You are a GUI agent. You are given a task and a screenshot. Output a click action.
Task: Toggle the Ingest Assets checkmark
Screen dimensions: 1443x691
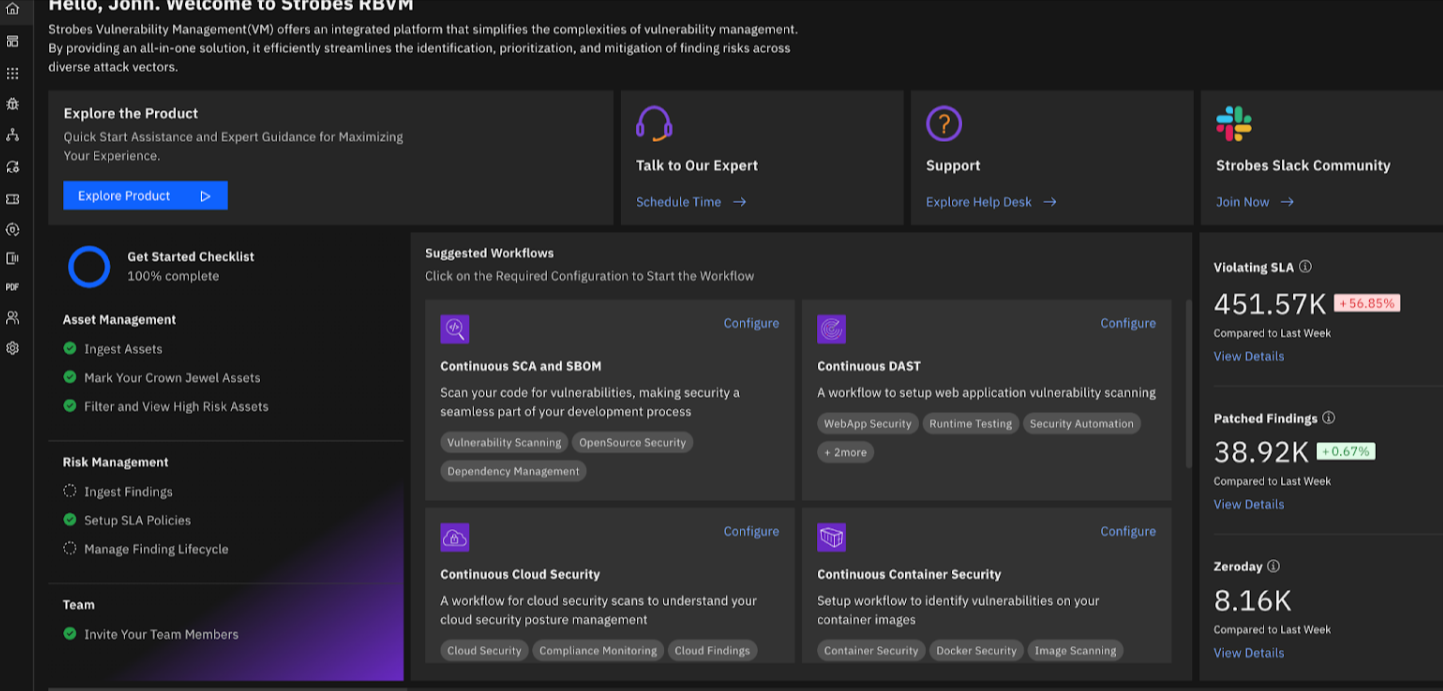click(70, 348)
